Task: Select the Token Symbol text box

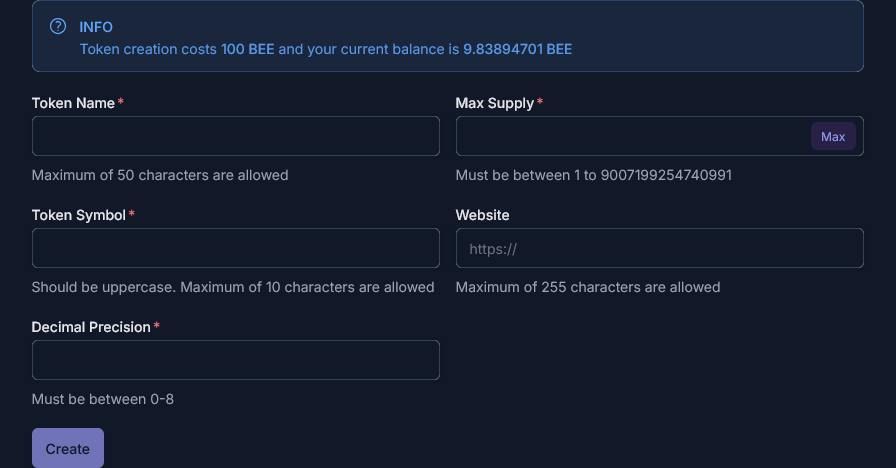Action: pyautogui.click(x=235, y=248)
